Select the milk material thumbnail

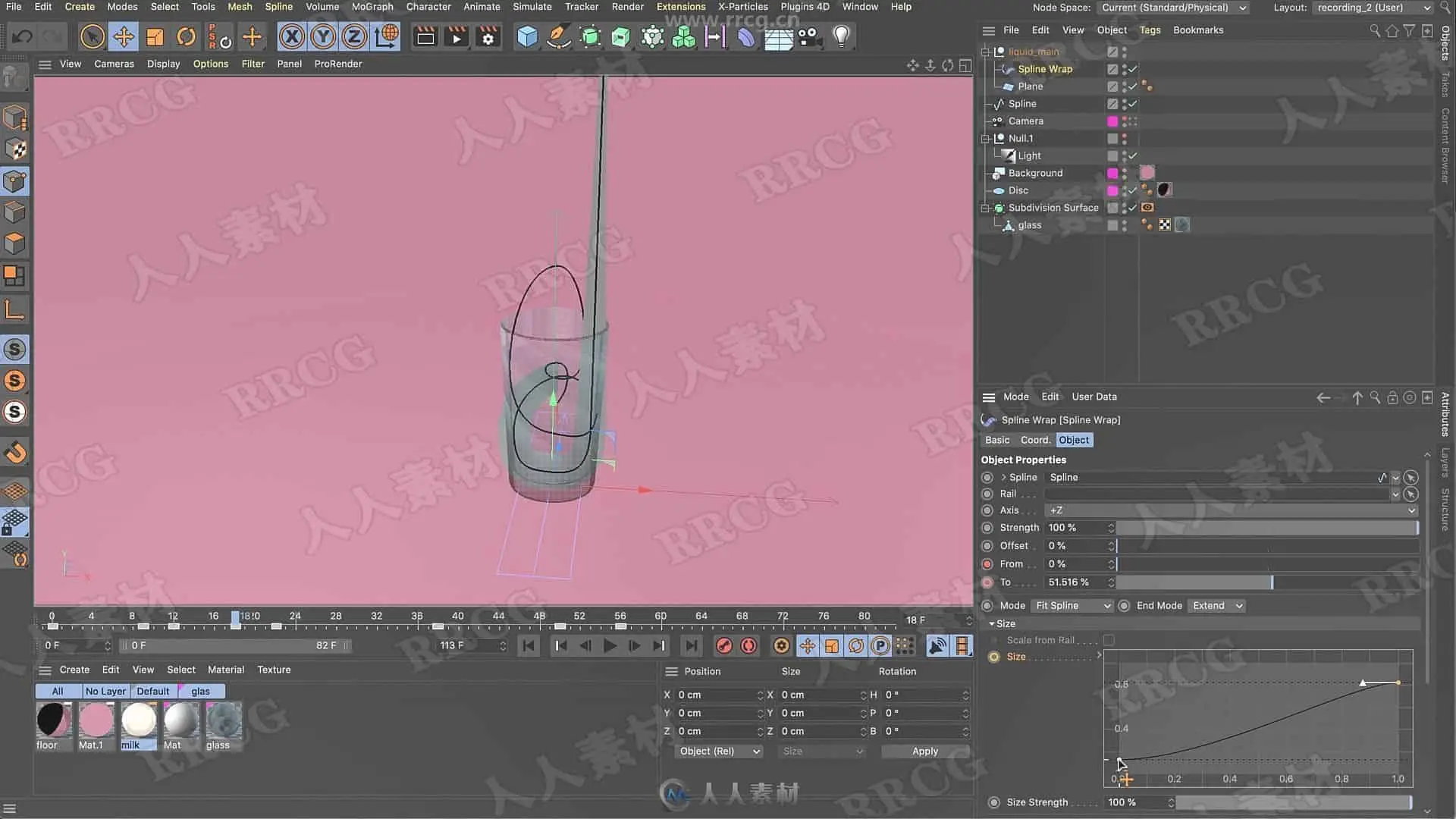point(139,720)
